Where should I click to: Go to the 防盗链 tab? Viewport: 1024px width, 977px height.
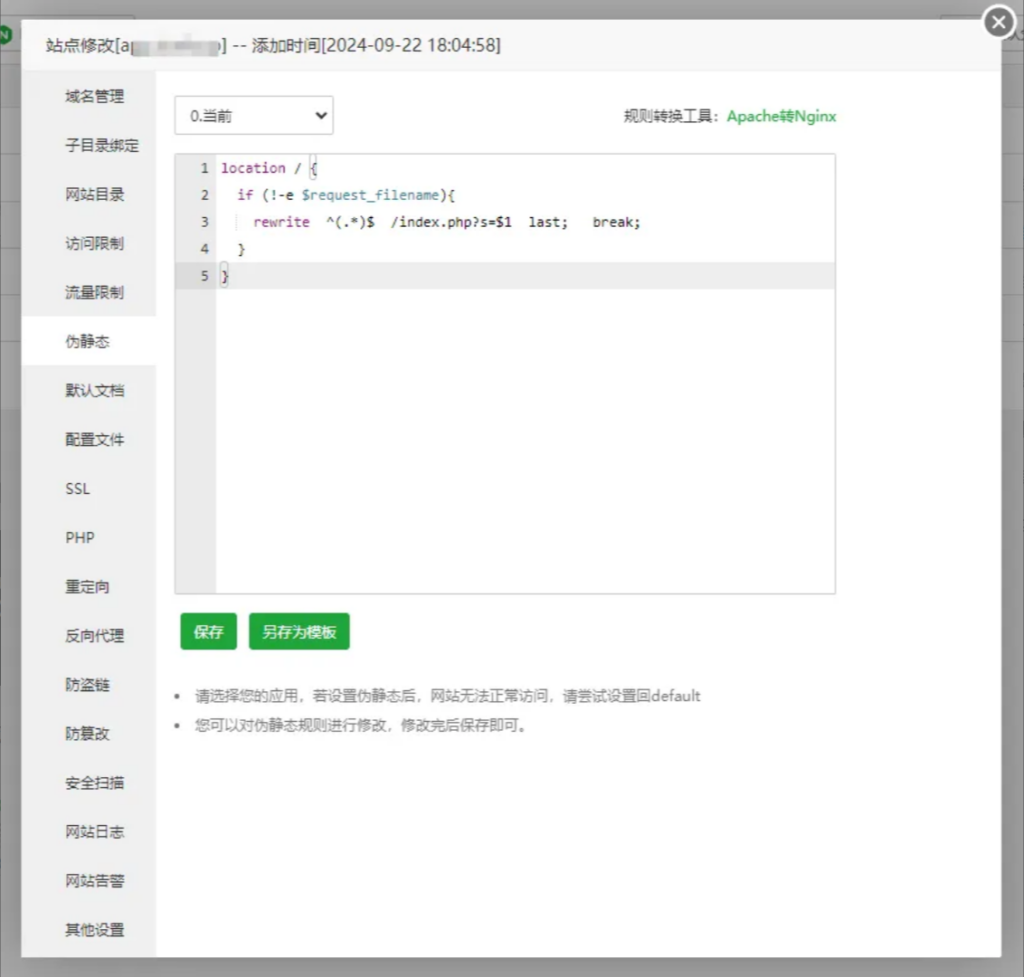pos(89,684)
